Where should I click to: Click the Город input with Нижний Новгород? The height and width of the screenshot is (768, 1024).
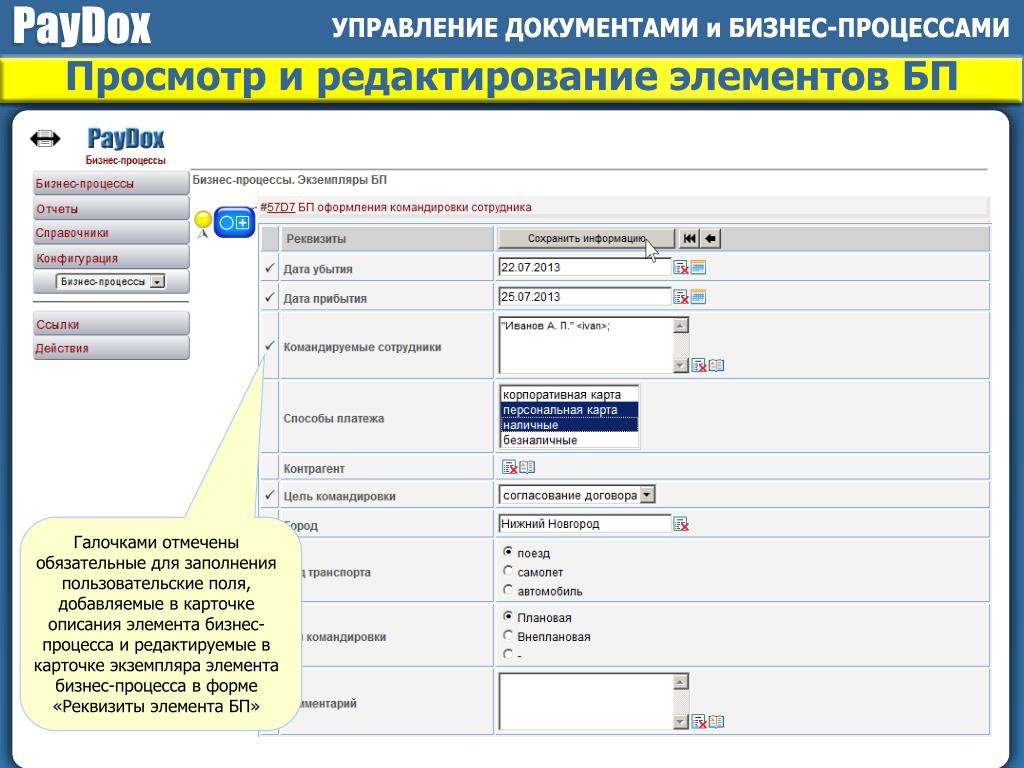click(584, 523)
